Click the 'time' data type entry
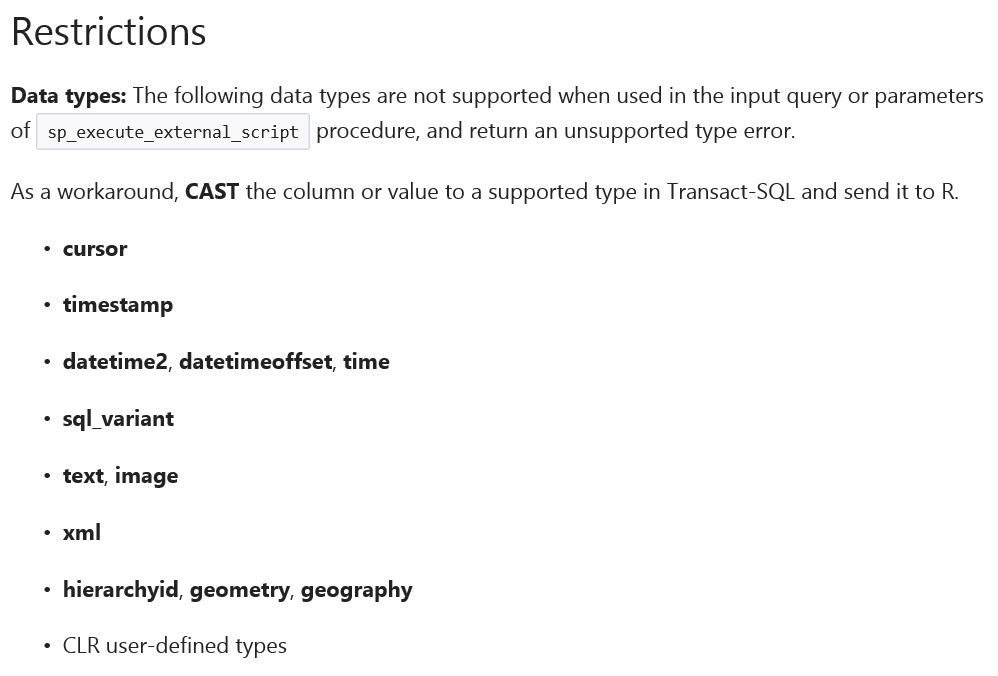This screenshot has height=676, width=998. (366, 362)
